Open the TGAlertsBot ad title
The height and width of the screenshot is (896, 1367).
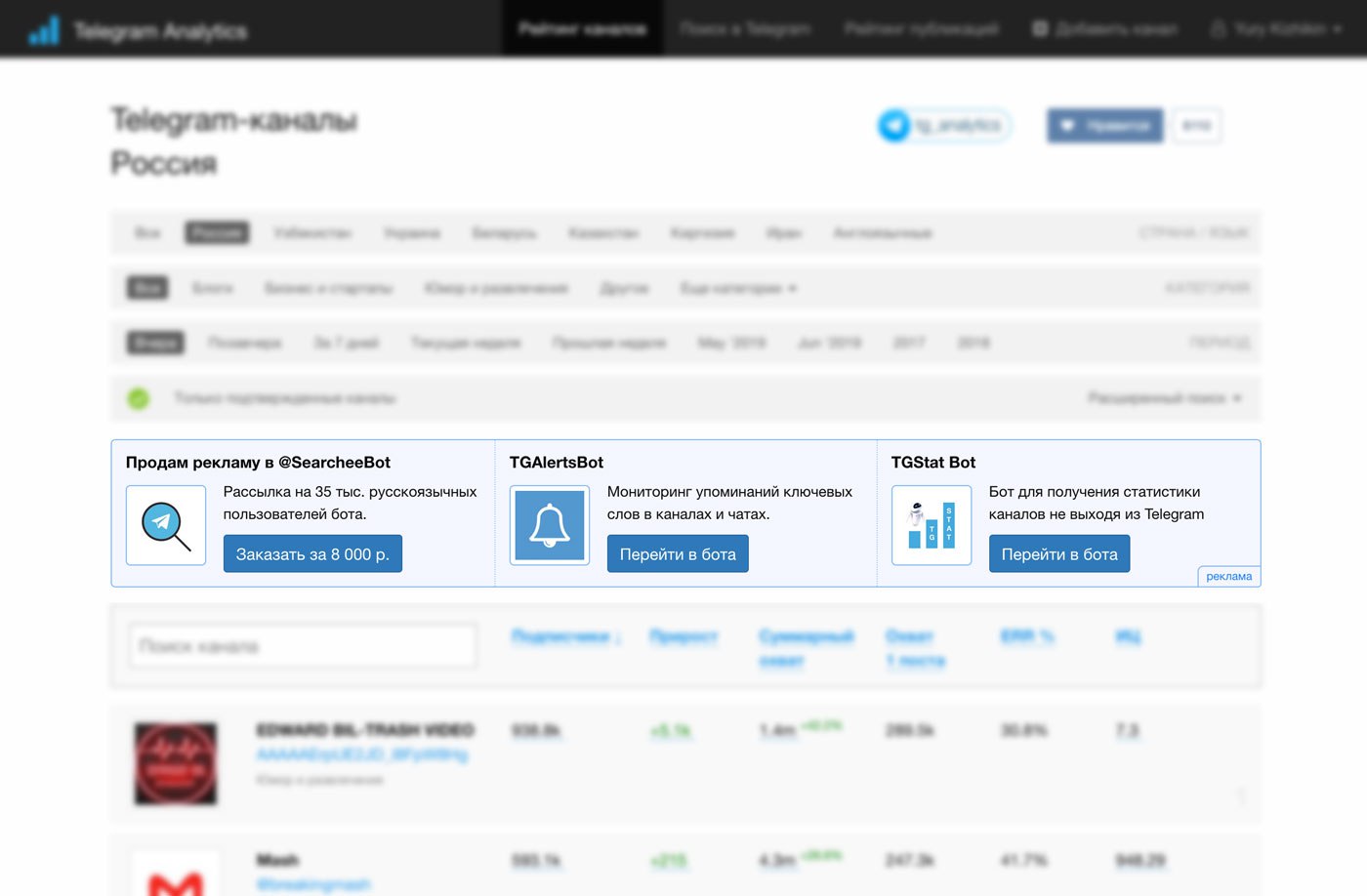coord(557,463)
